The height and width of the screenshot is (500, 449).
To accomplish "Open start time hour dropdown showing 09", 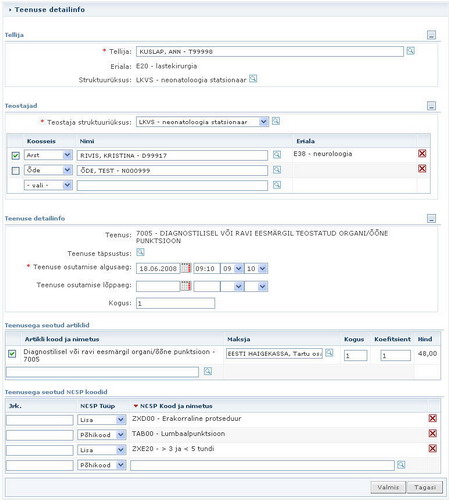I will coord(232,268).
